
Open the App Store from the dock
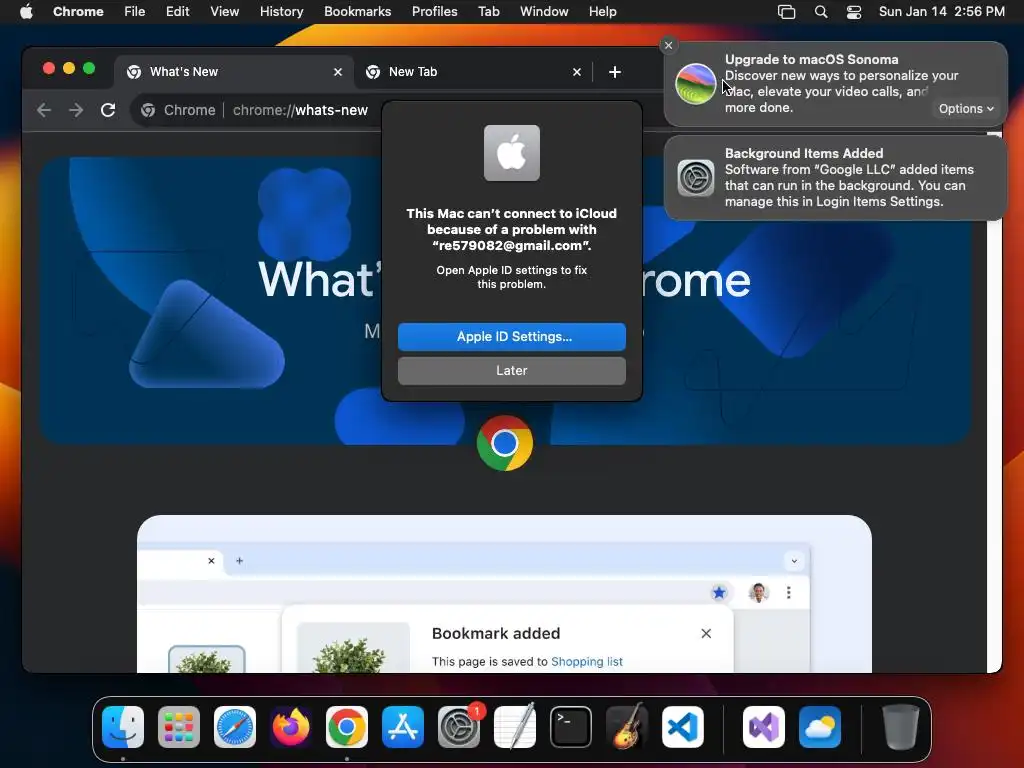coord(403,727)
